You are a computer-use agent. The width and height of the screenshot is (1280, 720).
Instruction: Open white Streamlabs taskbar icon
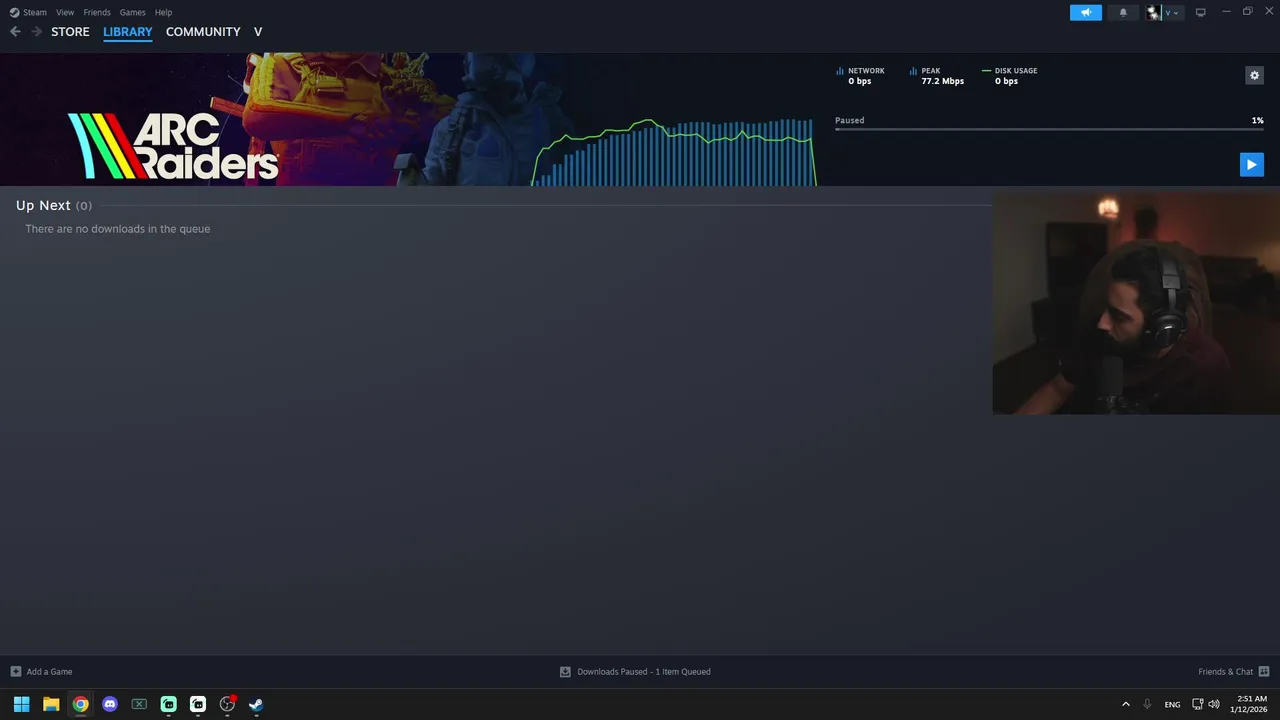pyautogui.click(x=198, y=704)
